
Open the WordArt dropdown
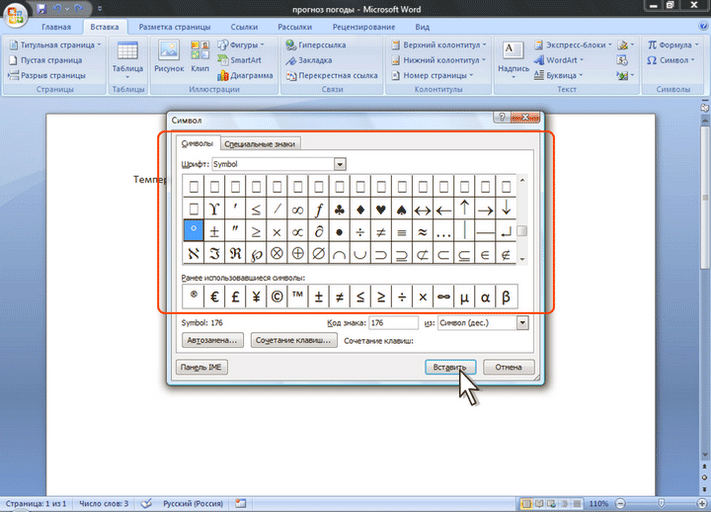pos(582,60)
